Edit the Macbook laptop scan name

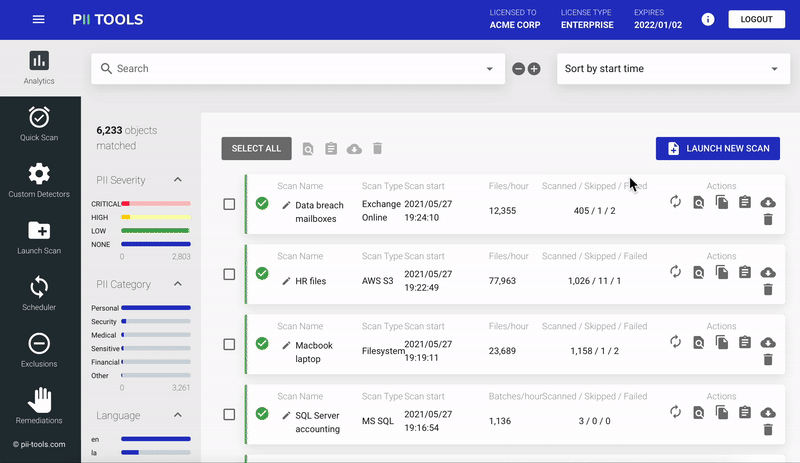(286, 346)
